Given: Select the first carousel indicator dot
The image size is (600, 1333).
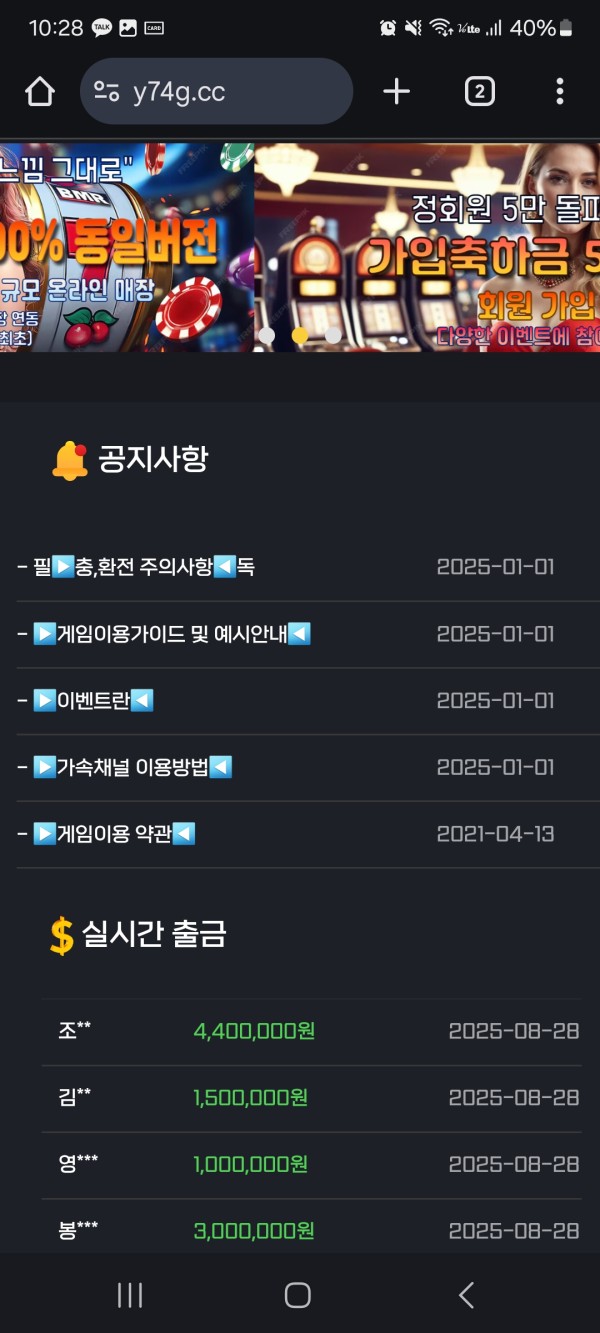Looking at the screenshot, I should pyautogui.click(x=268, y=337).
